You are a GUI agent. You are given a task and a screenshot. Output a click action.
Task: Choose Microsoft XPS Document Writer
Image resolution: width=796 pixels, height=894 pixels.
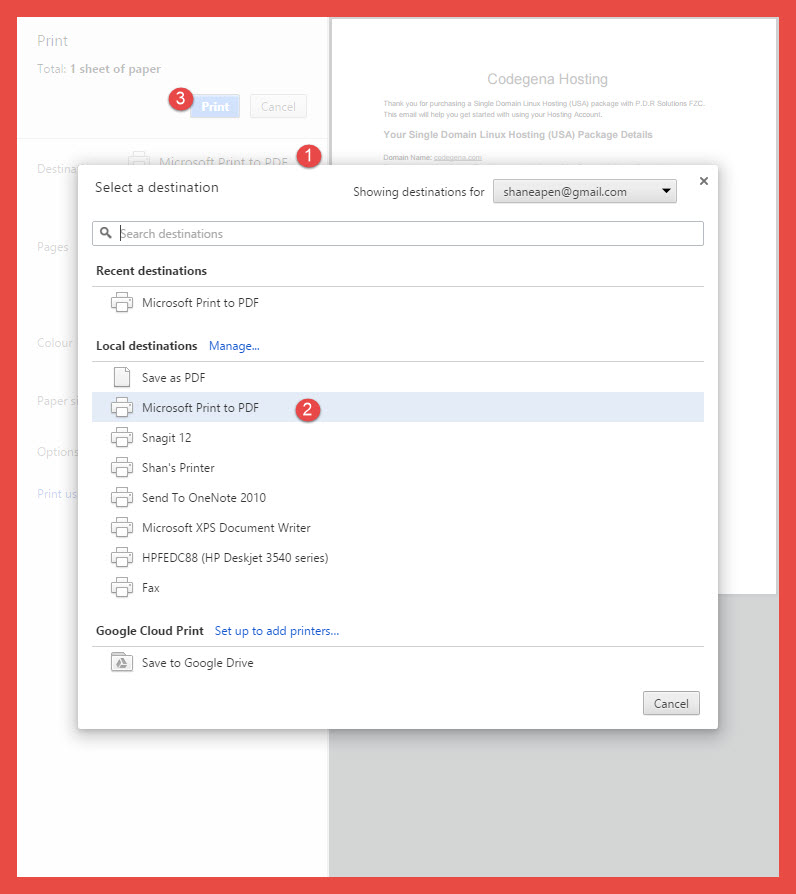[x=397, y=527]
